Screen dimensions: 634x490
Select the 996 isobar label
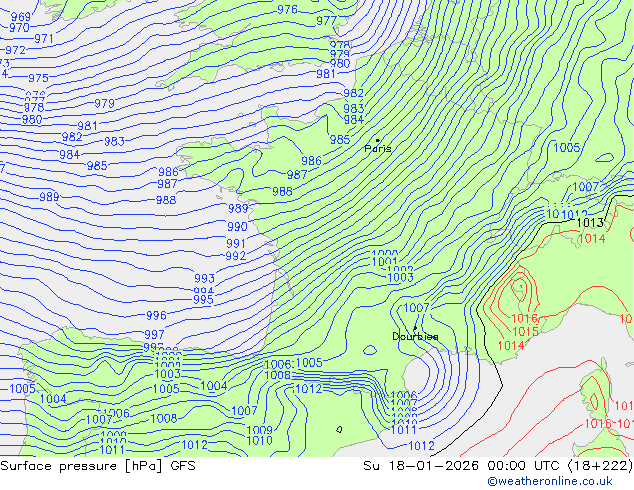point(156,315)
